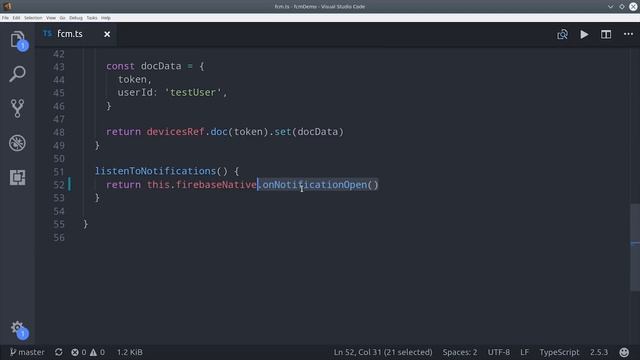Click line number 52 in gutter
The image size is (640, 360).
click(59, 185)
